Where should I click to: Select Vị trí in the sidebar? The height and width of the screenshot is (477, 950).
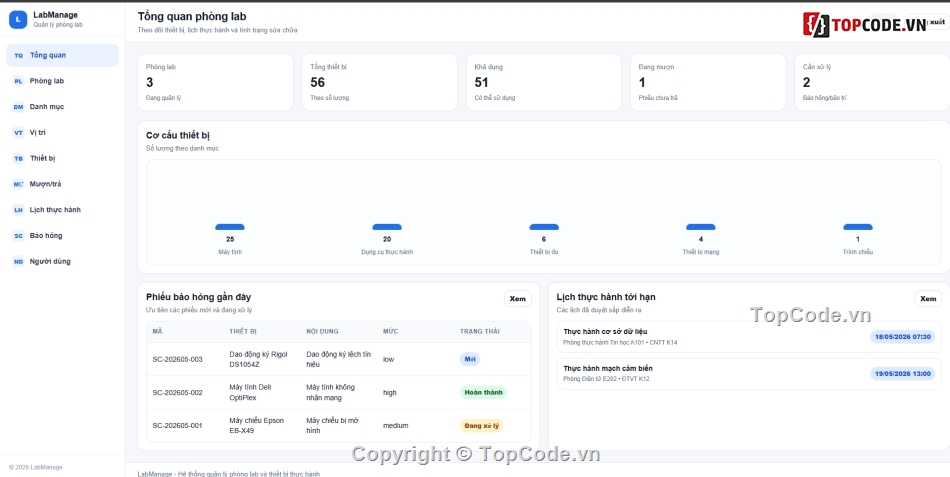point(62,133)
